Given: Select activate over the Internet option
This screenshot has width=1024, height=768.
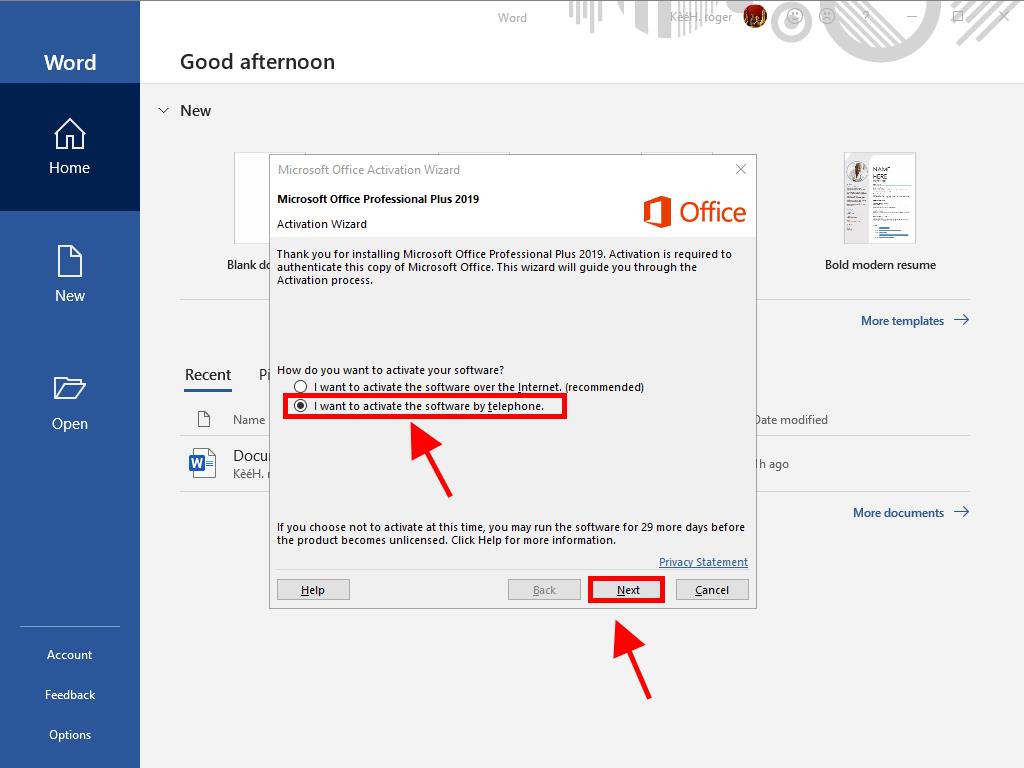Looking at the screenshot, I should 301,387.
